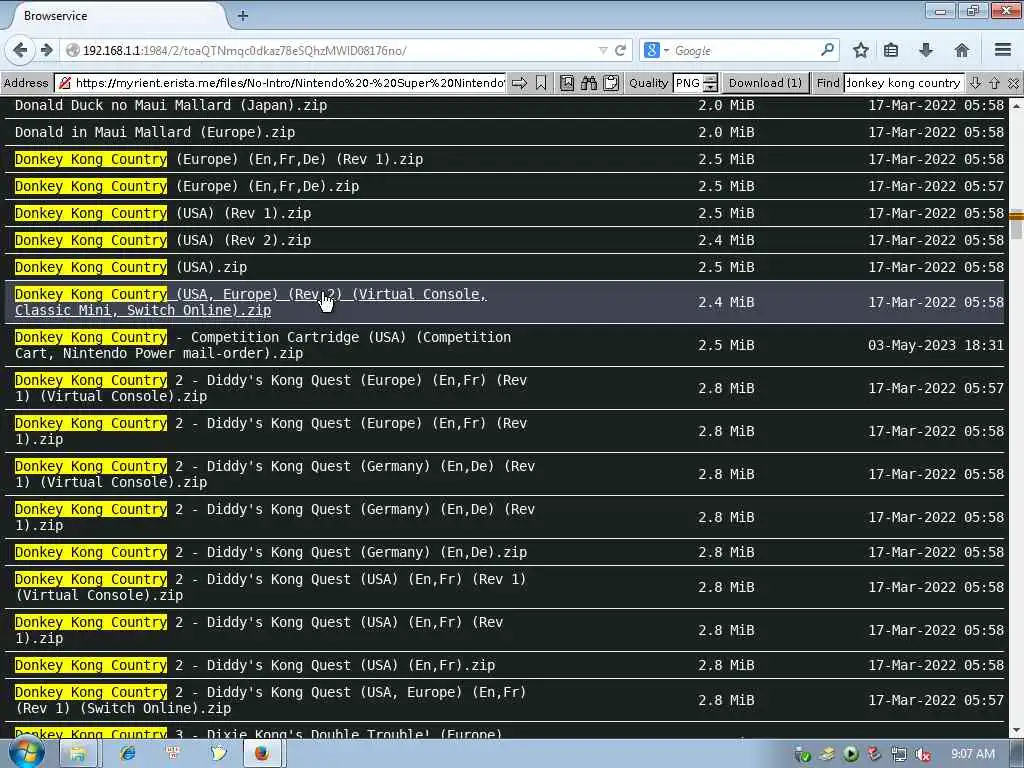The height and width of the screenshot is (768, 1024).
Task: Click the 2.4 MiB size for USA Rev 2
Action: coord(726,240)
